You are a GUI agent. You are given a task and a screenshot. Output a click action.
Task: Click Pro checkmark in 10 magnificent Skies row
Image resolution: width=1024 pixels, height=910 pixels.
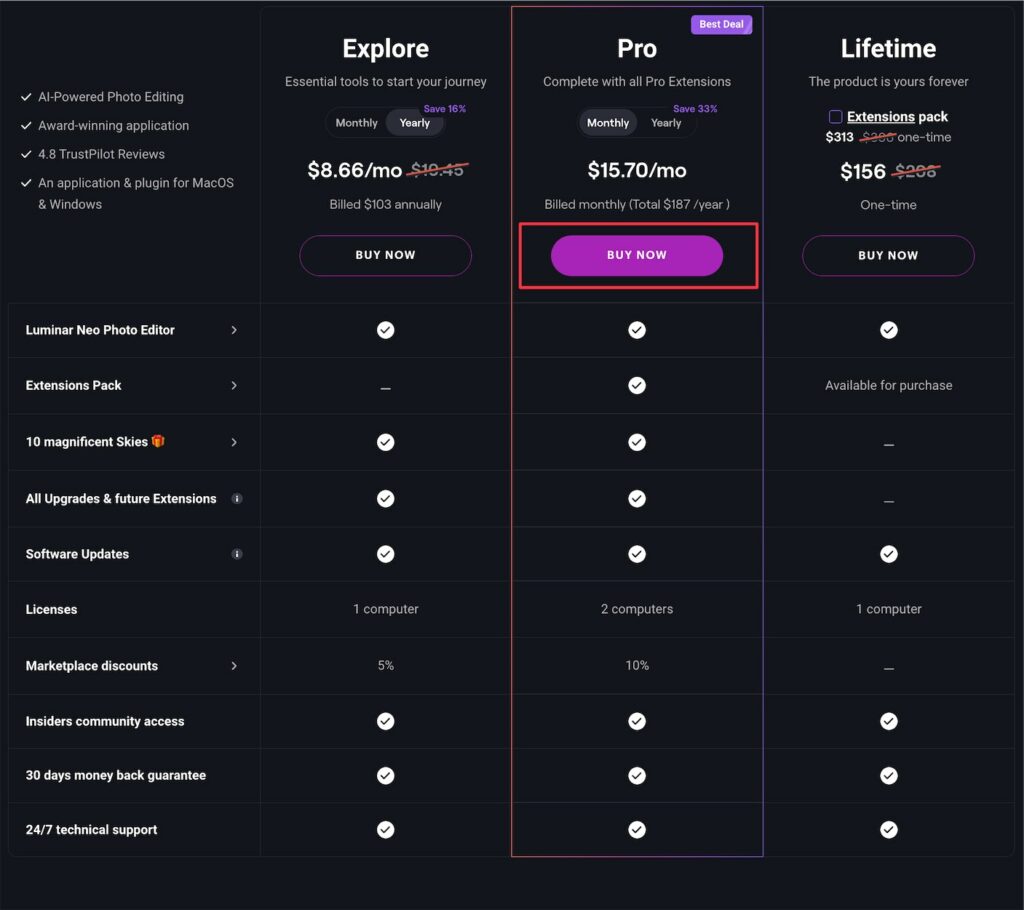pos(637,442)
